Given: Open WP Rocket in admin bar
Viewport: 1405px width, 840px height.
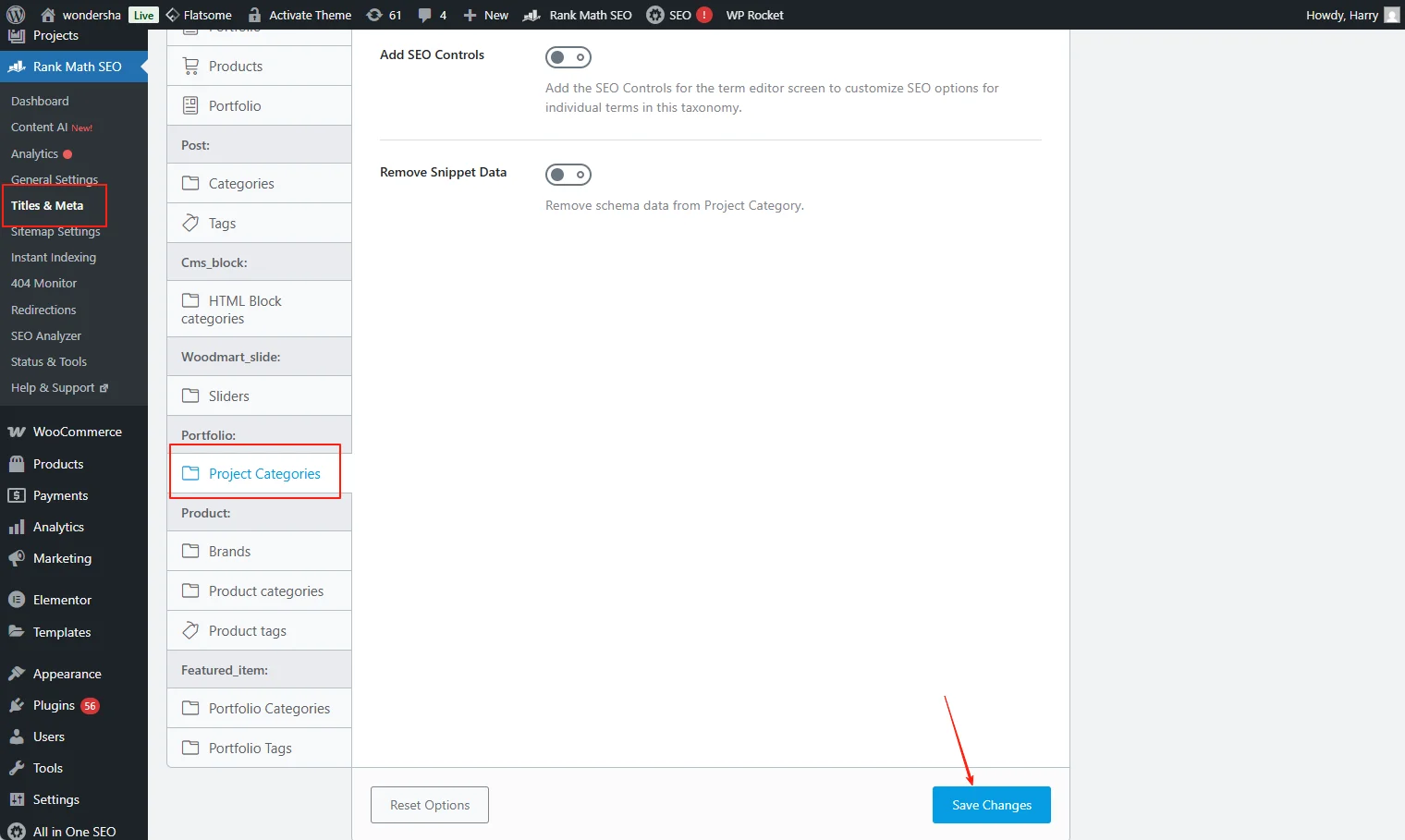Looking at the screenshot, I should point(754,15).
